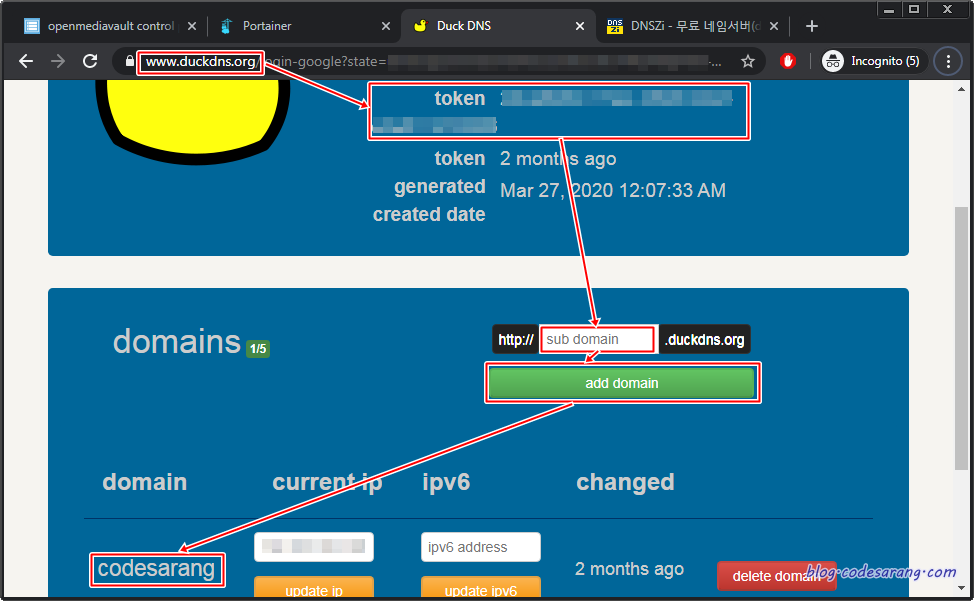The image size is (974, 601).
Task: Bookmark this page with the star icon
Action: point(748,61)
